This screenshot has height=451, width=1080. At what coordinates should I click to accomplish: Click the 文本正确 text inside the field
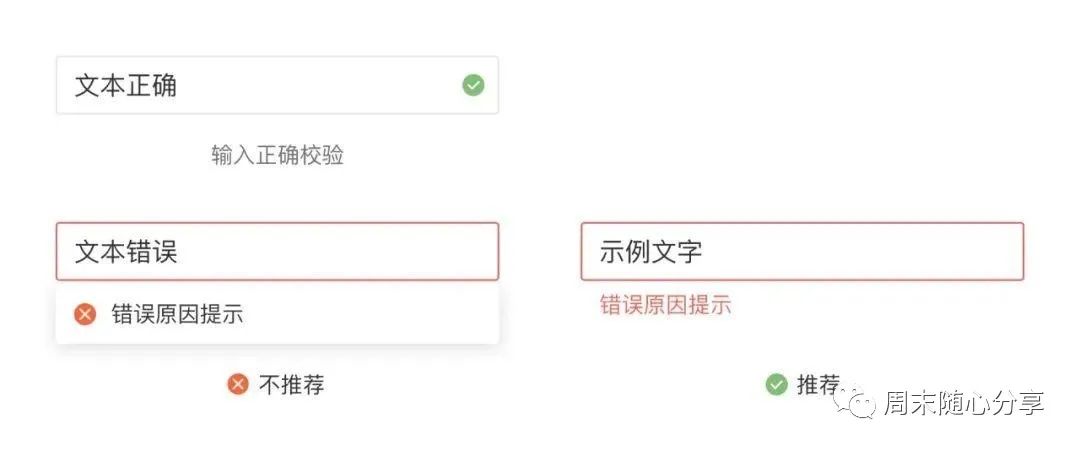click(126, 86)
